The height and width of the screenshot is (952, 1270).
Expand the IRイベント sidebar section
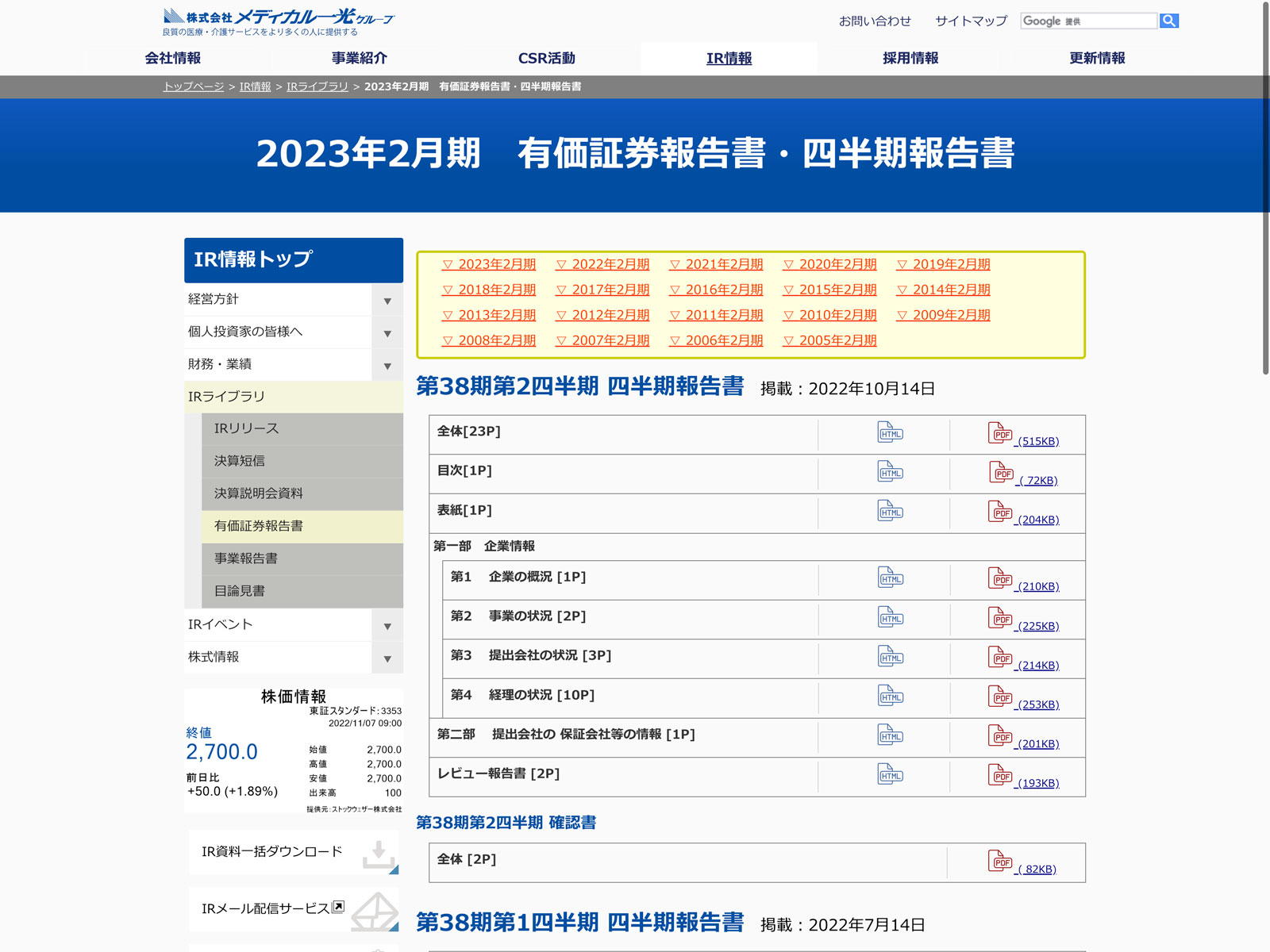pos(387,626)
